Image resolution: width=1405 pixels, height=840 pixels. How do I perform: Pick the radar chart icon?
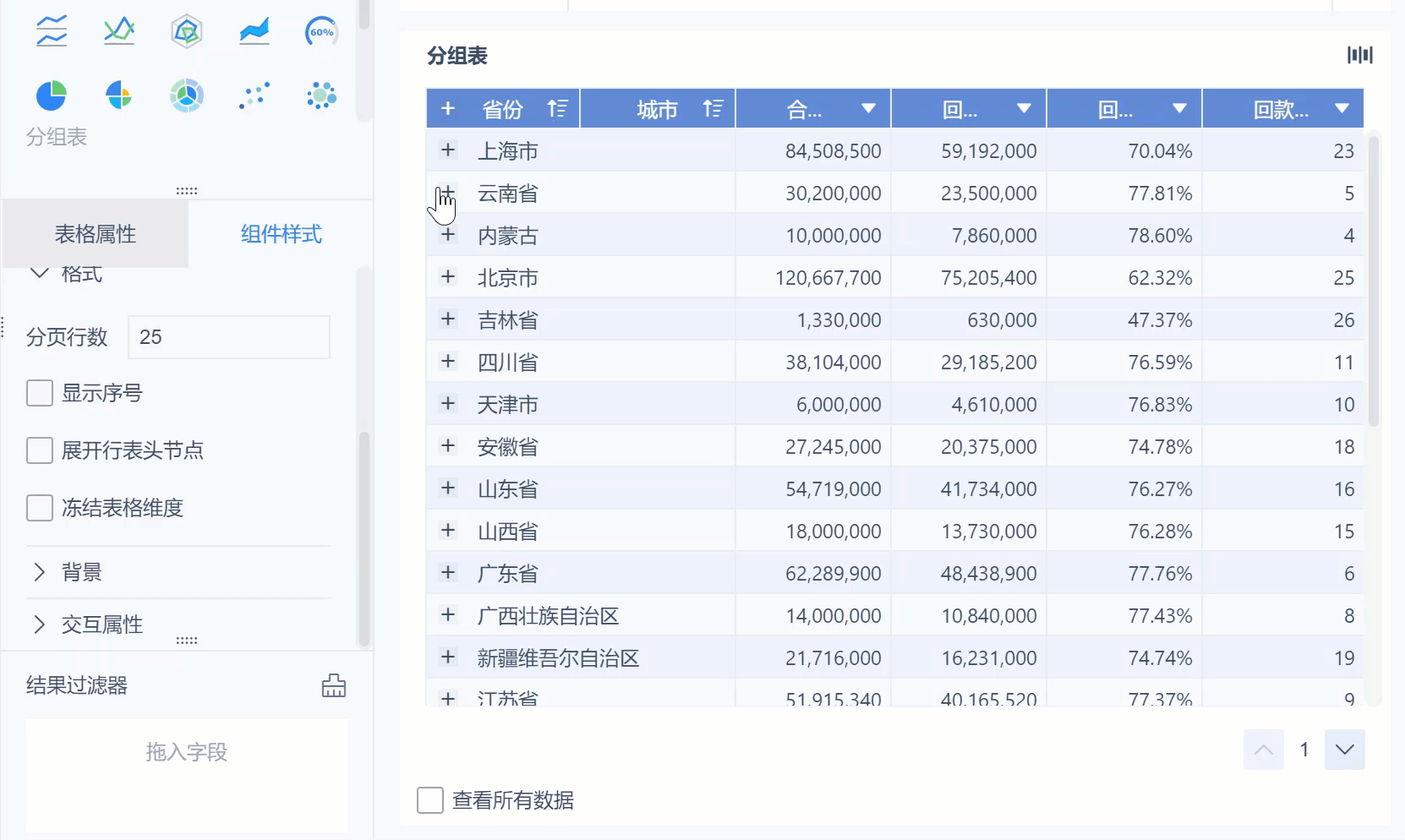[187, 32]
